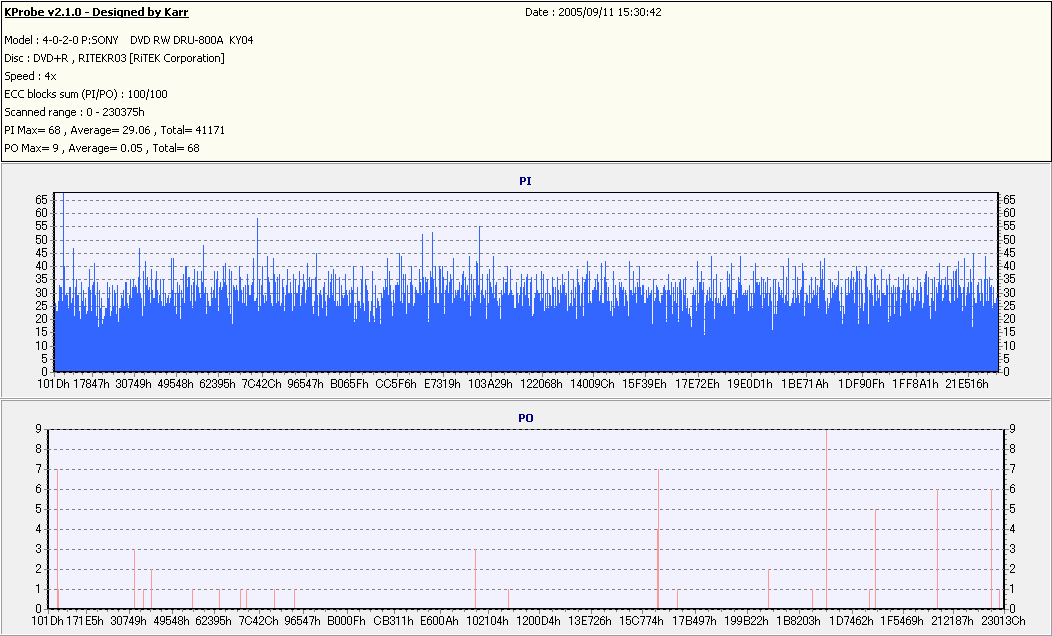
Task: Click the 199B22h axis label
Action: click(x=746, y=621)
